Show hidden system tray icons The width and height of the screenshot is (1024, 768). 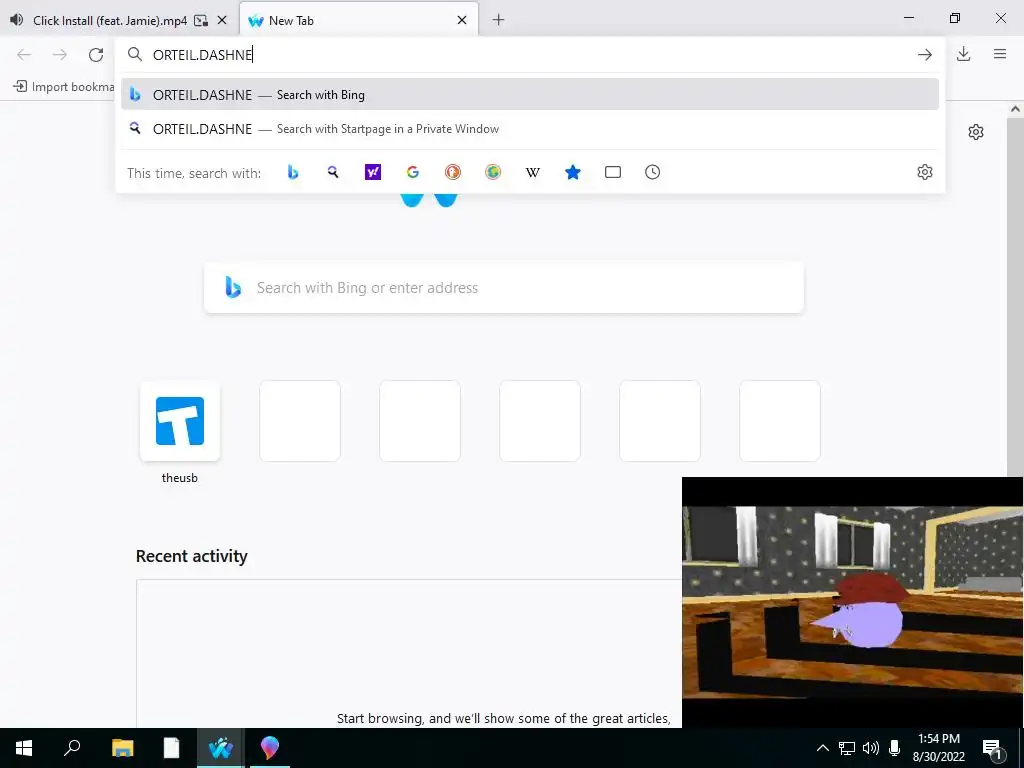[823, 748]
